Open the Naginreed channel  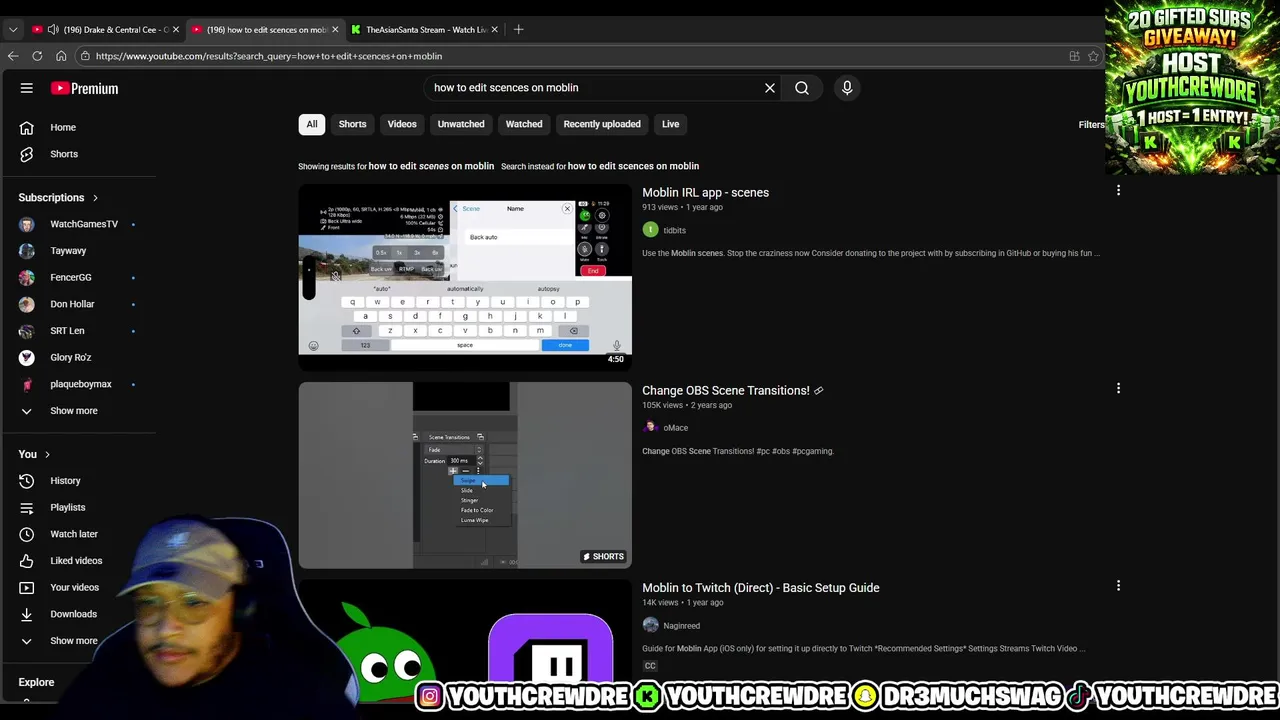(x=681, y=626)
